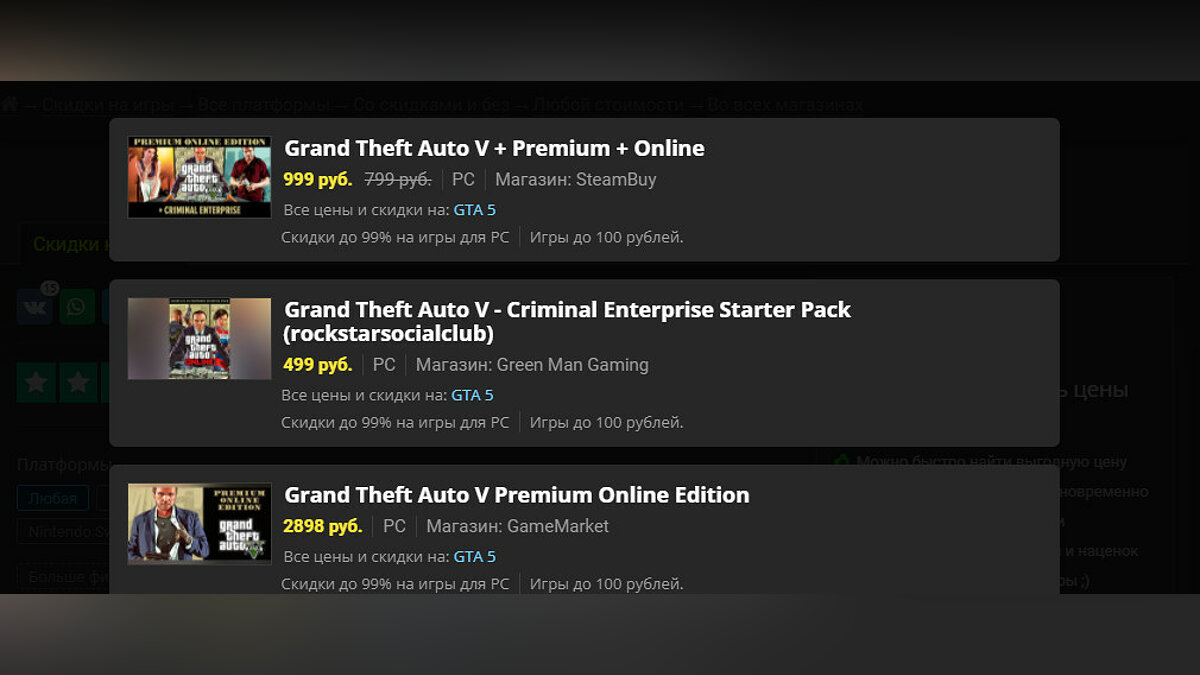Screen dimensions: 1200x675
Task: Click the GTA 5 link in the SteamBuy offer
Action: click(x=474, y=210)
